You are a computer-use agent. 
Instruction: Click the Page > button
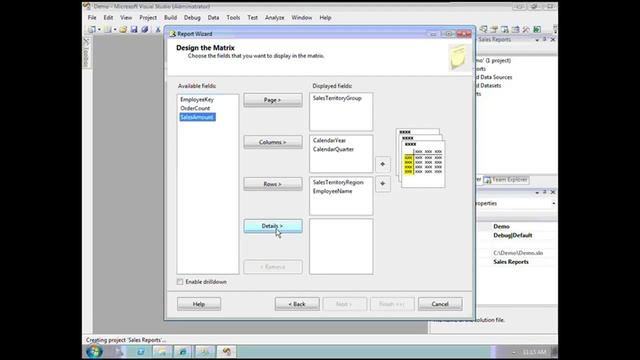[273, 100]
